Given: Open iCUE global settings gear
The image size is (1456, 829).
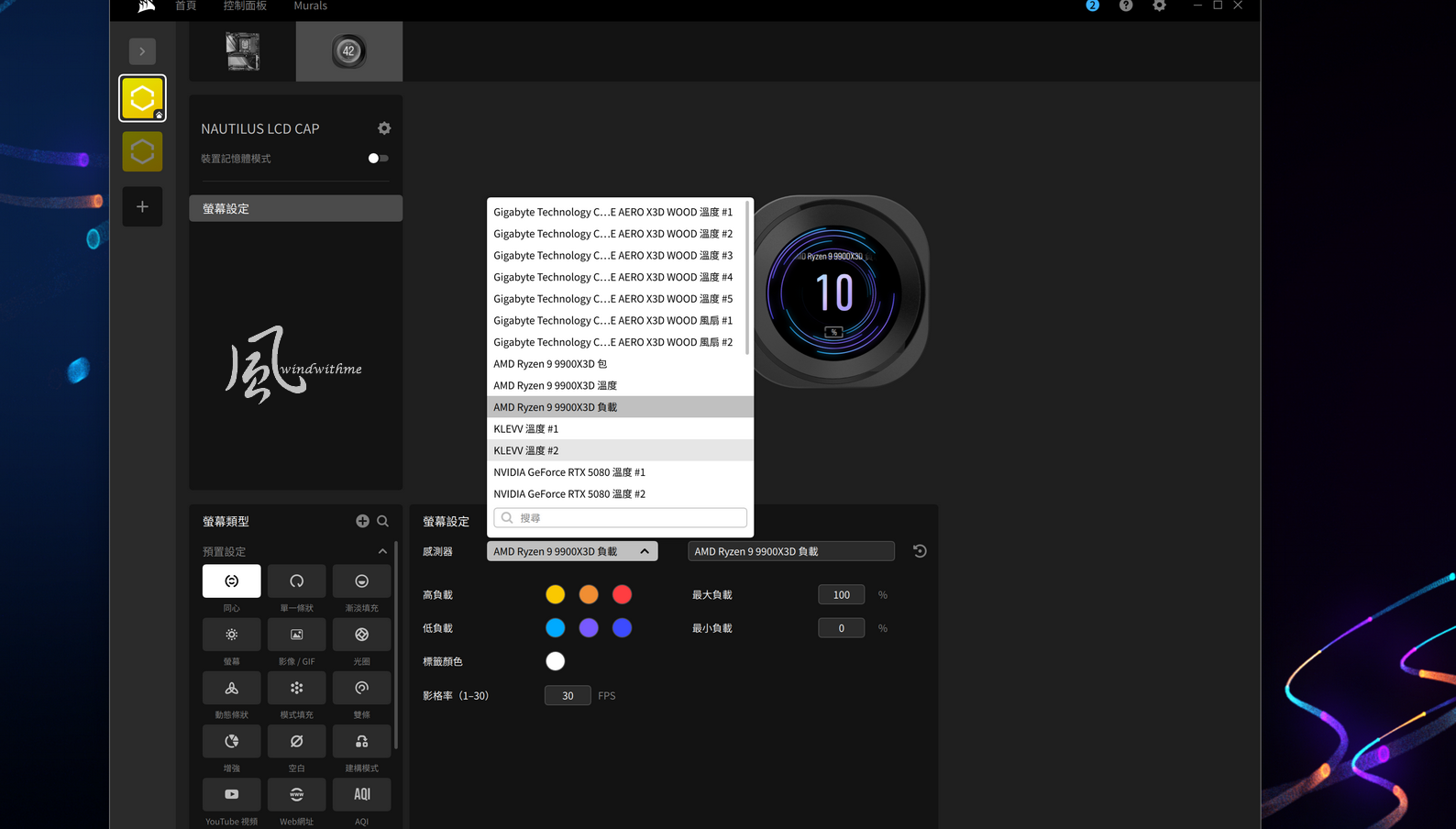Looking at the screenshot, I should pos(1160,6).
